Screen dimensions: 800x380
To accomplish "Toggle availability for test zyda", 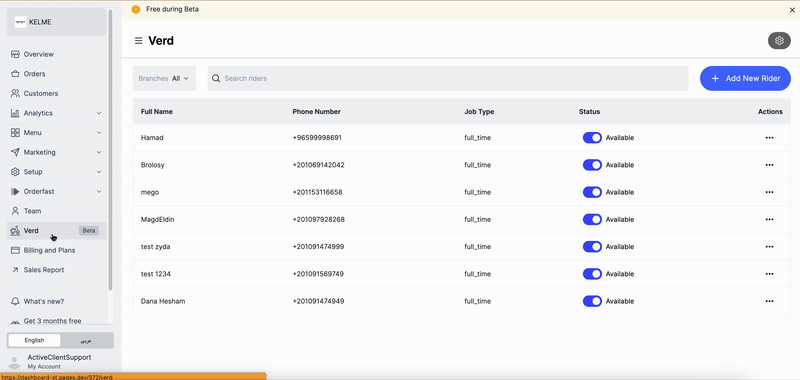I will [x=592, y=247].
